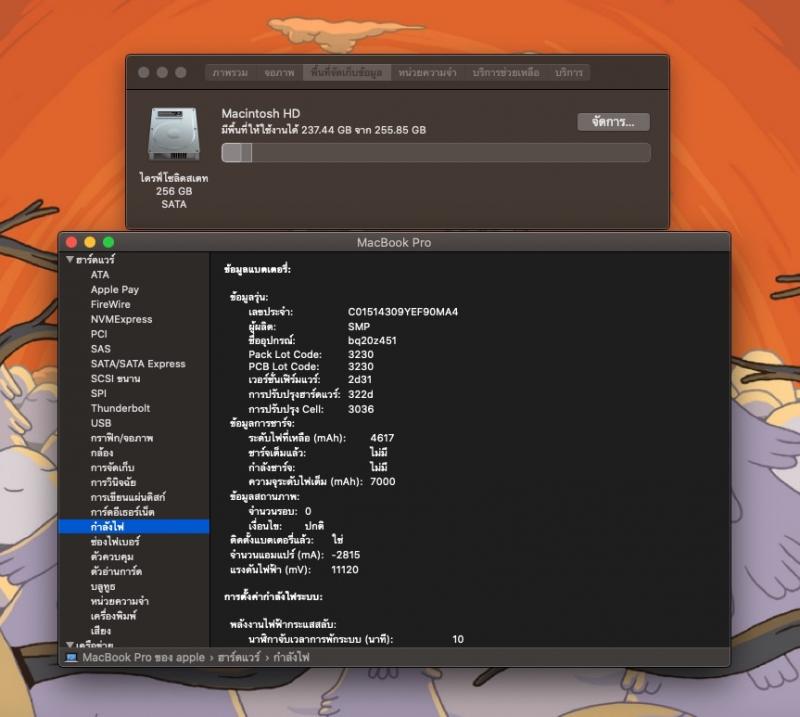Image resolution: width=800 pixels, height=717 pixels.
Task: Open Thunderbolt in the sidebar
Action: click(x=120, y=408)
